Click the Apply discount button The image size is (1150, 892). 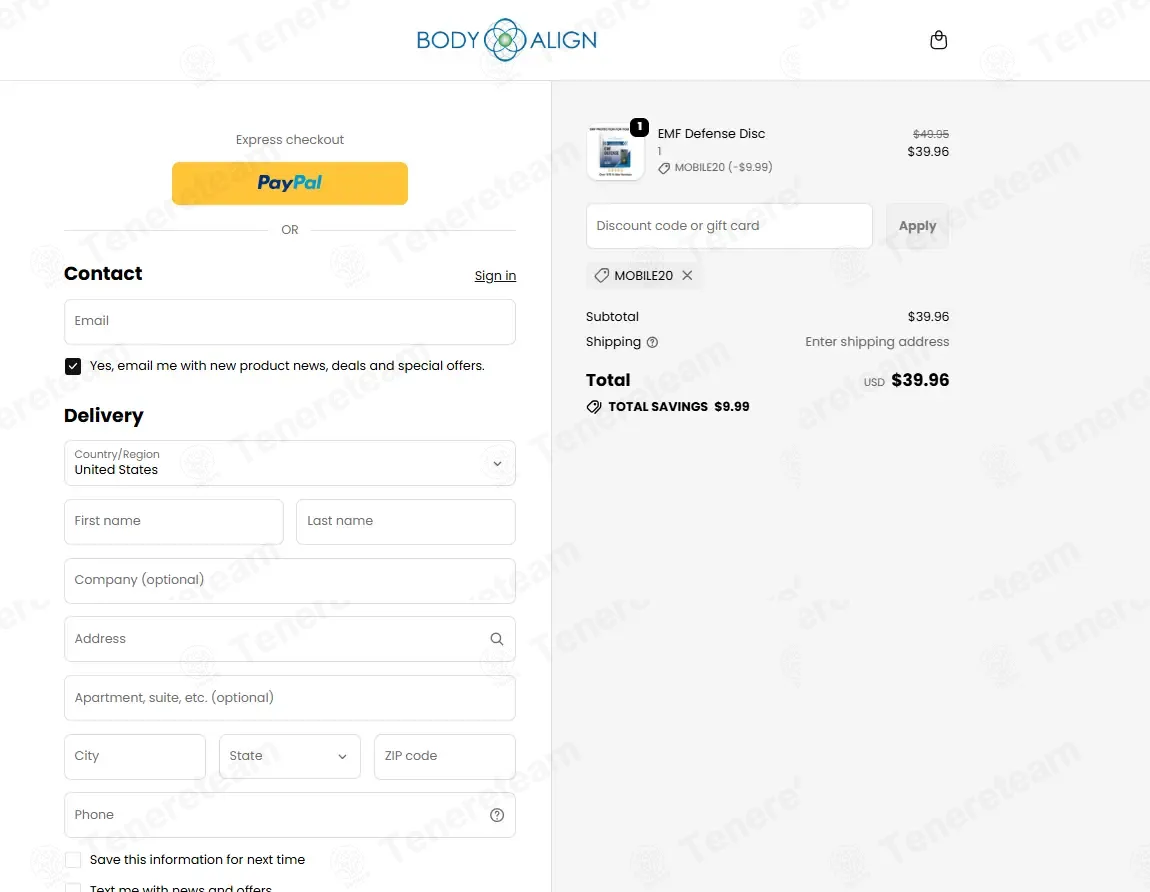click(917, 226)
